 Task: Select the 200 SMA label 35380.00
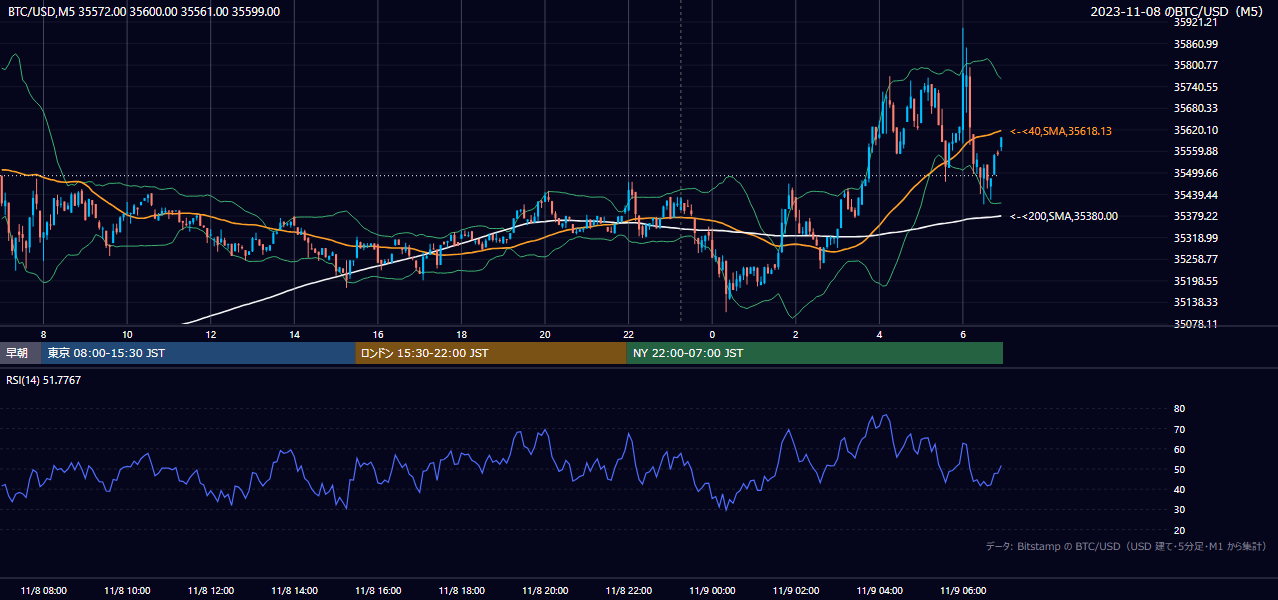pos(1064,216)
